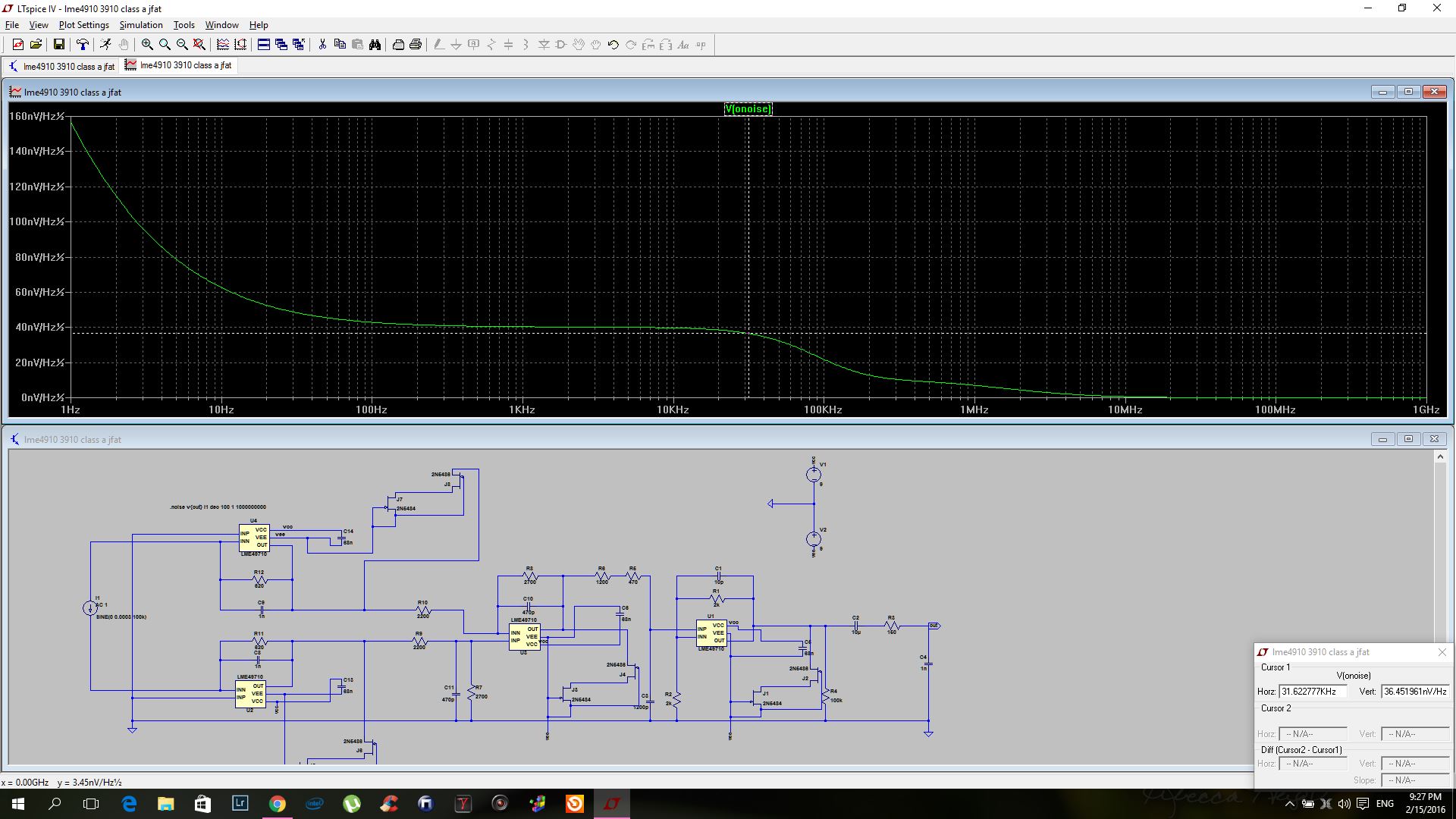Click the Copy icon in the toolbar

click(340, 45)
